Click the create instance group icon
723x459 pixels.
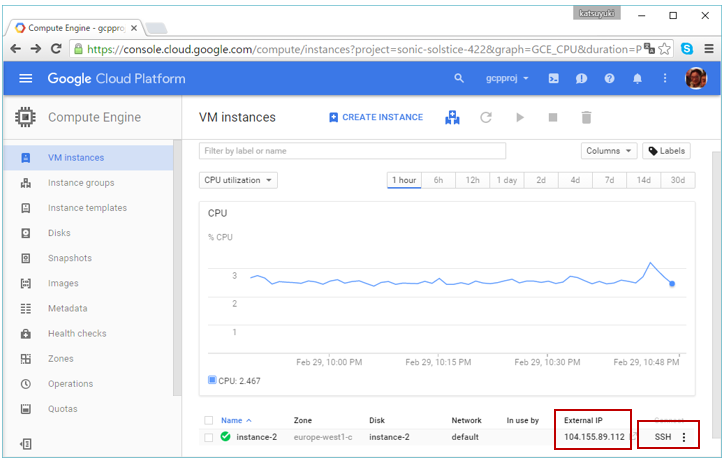pos(452,118)
